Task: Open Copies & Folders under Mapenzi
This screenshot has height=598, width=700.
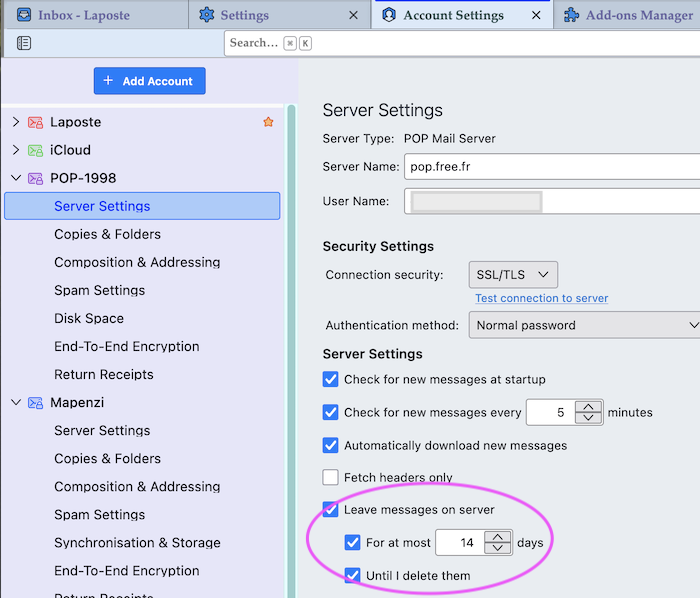Action: pyautogui.click(x=142, y=459)
